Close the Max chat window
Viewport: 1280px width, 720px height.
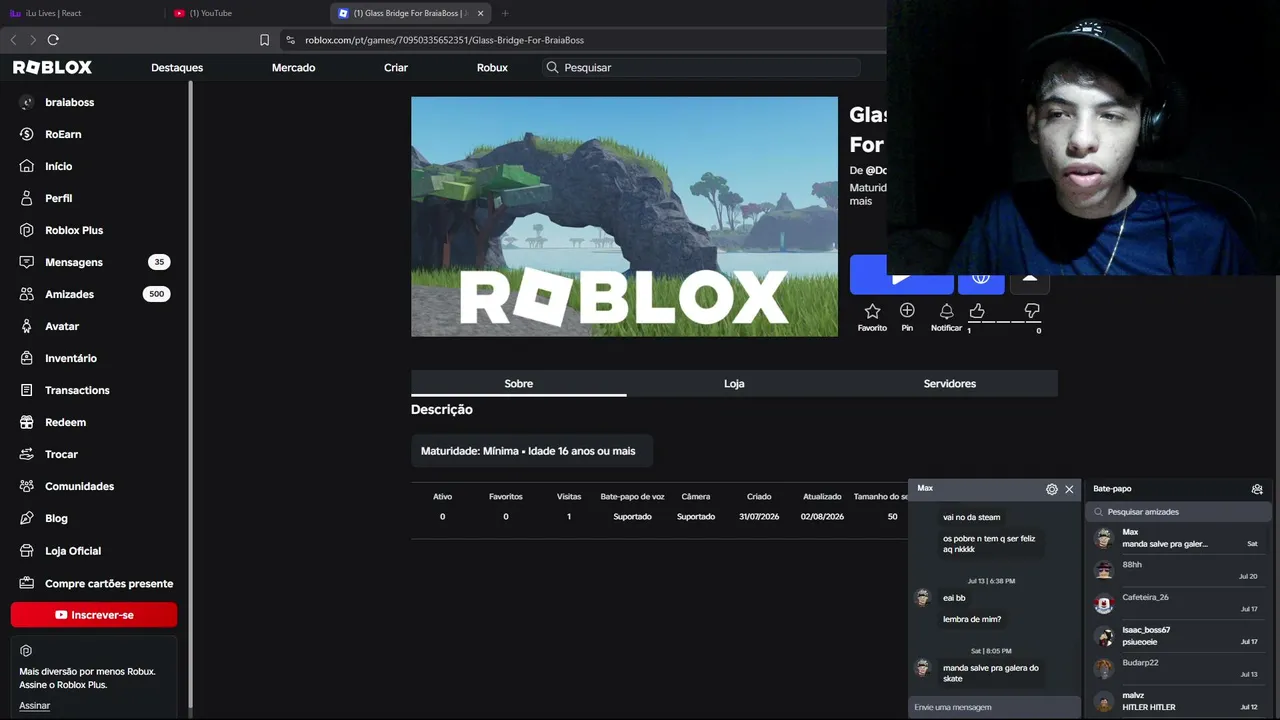pyautogui.click(x=1069, y=489)
